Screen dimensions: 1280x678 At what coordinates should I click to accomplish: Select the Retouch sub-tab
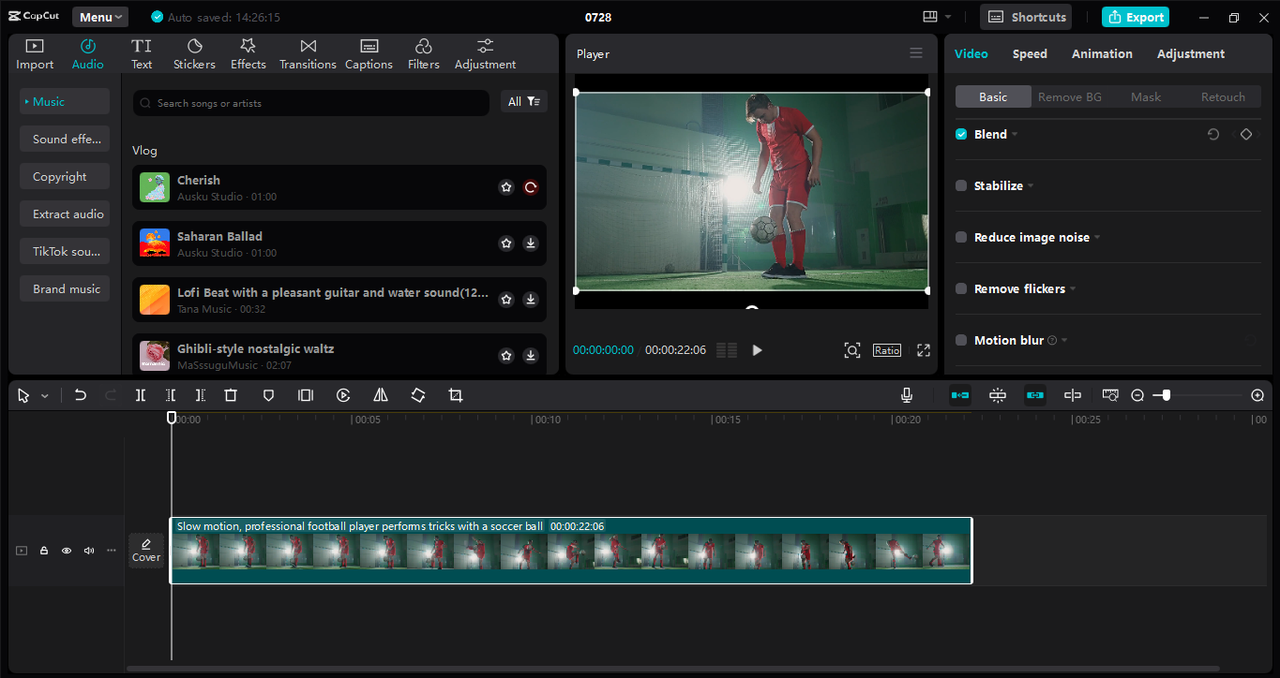pyautogui.click(x=1223, y=97)
